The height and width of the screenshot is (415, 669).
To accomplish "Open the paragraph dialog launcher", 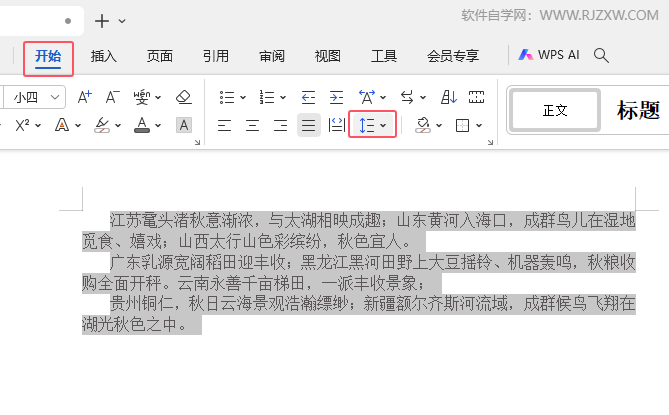I will click(490, 142).
